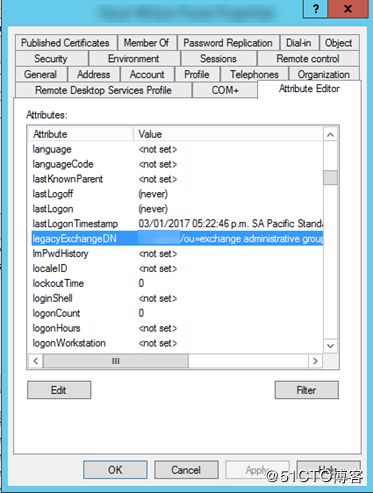
Task: Switch to the Member Of tab
Action: [147, 43]
